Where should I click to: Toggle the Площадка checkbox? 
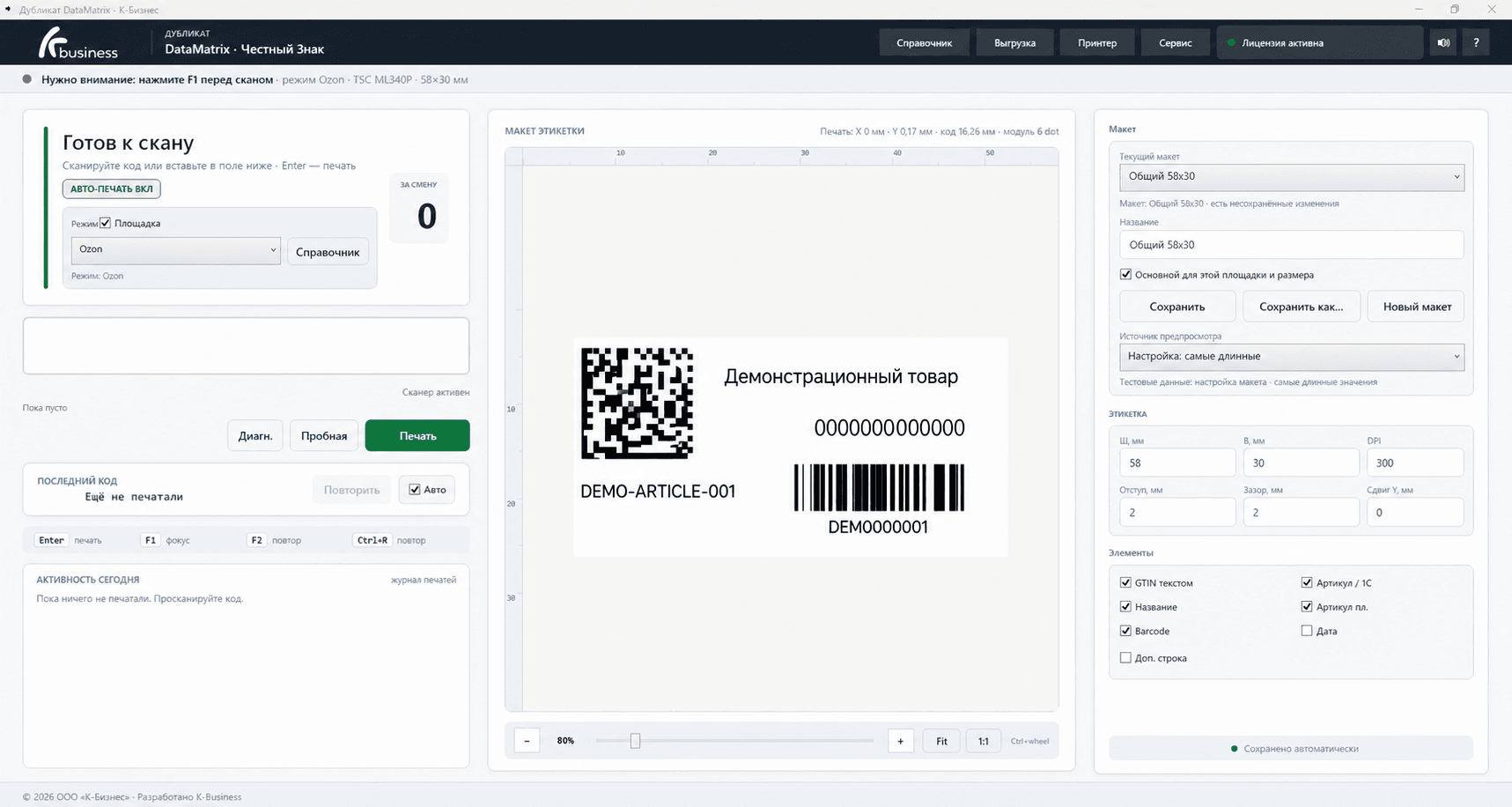pyautogui.click(x=106, y=223)
